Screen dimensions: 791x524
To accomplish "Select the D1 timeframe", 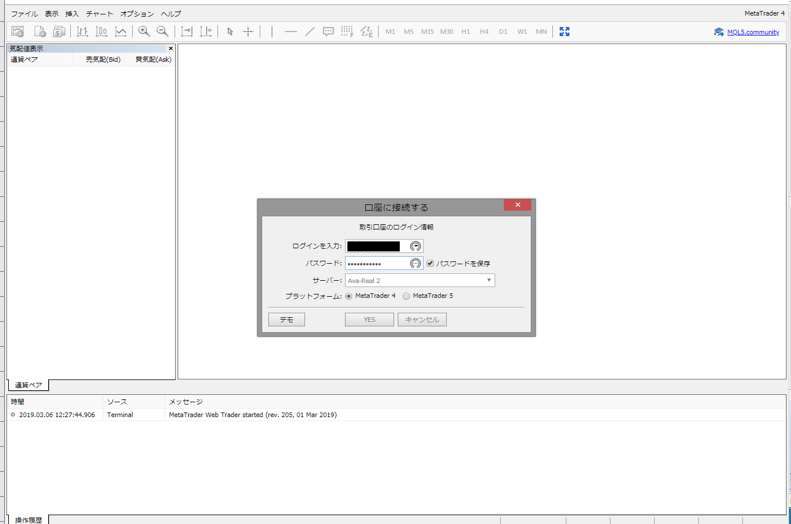I will (503, 32).
